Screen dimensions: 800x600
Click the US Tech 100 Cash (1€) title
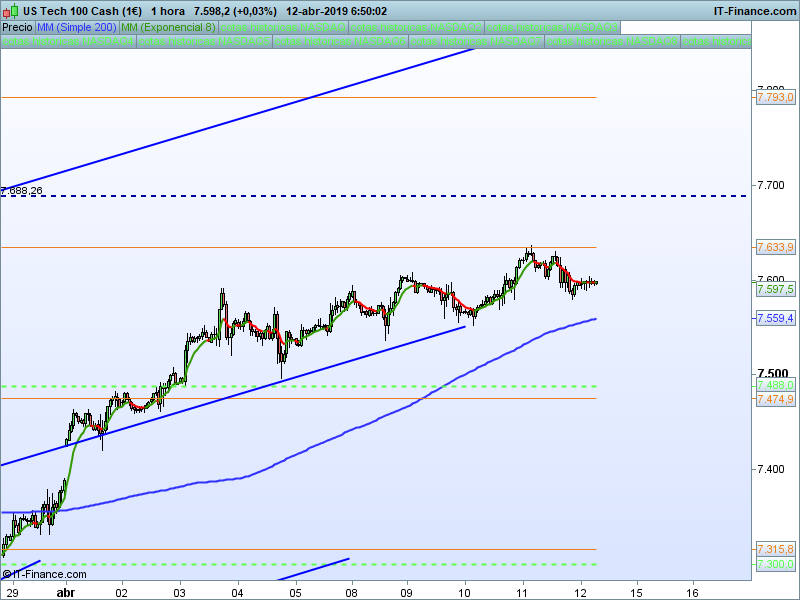pos(82,11)
